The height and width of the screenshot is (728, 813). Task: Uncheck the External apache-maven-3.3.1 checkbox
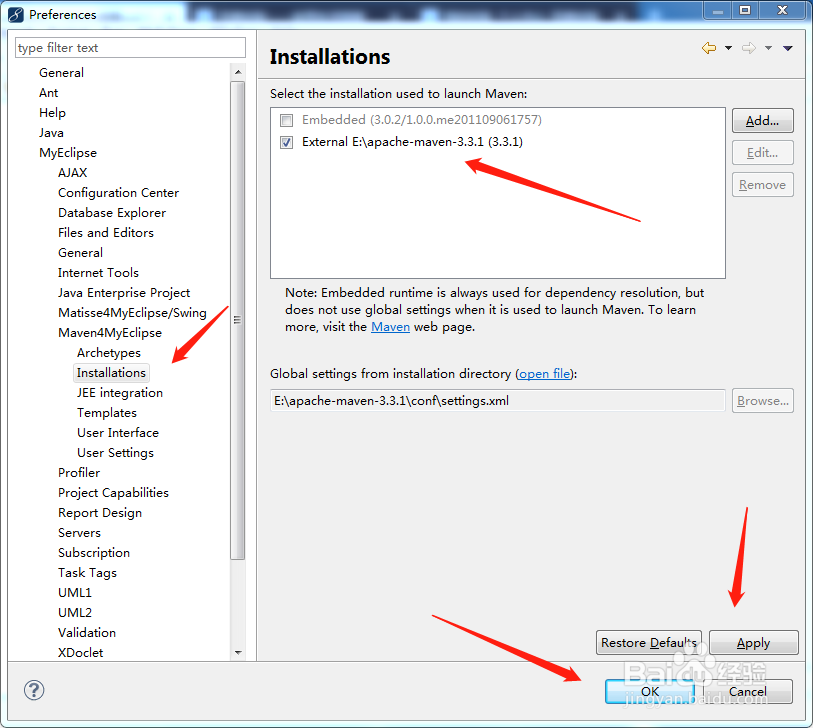[286, 142]
